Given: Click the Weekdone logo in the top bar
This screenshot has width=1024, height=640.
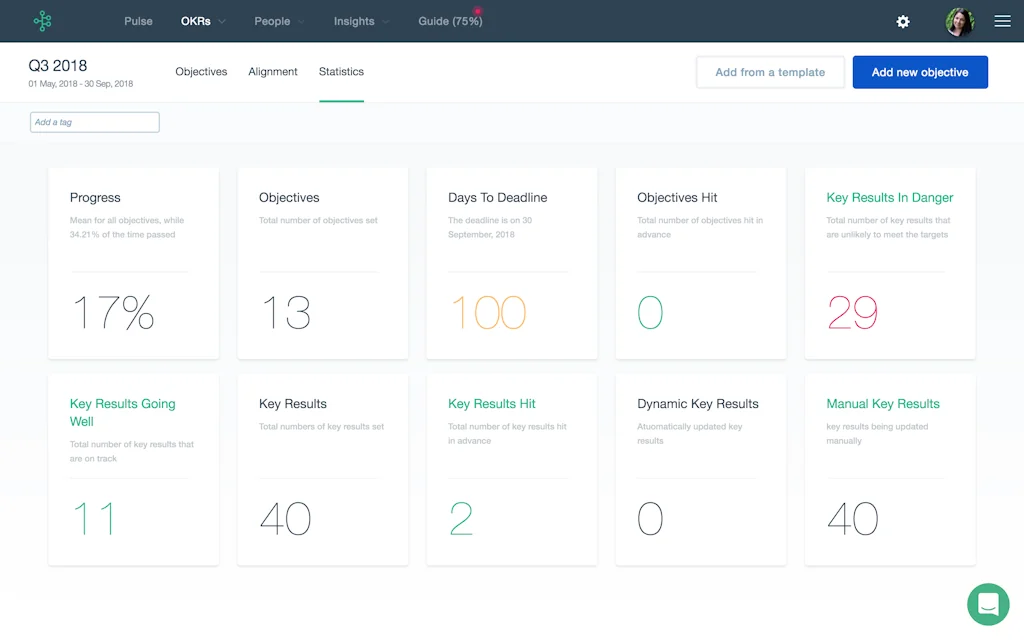Looking at the screenshot, I should coord(42,20).
